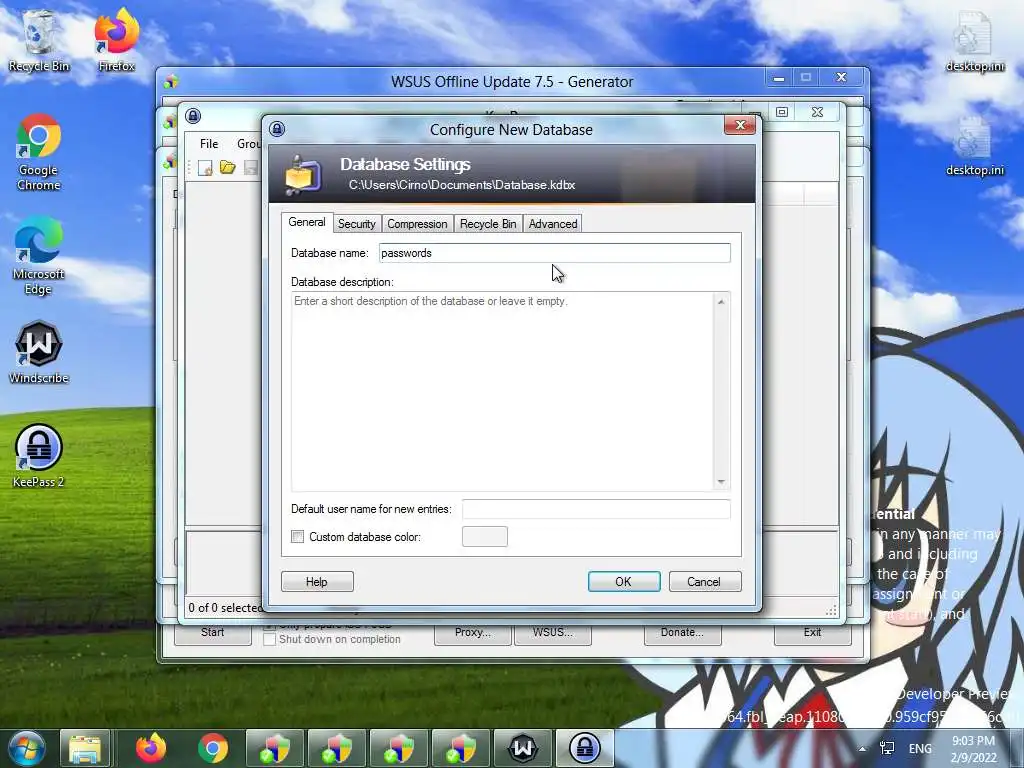Open the Compression tab
This screenshot has height=768, width=1024.
point(417,224)
